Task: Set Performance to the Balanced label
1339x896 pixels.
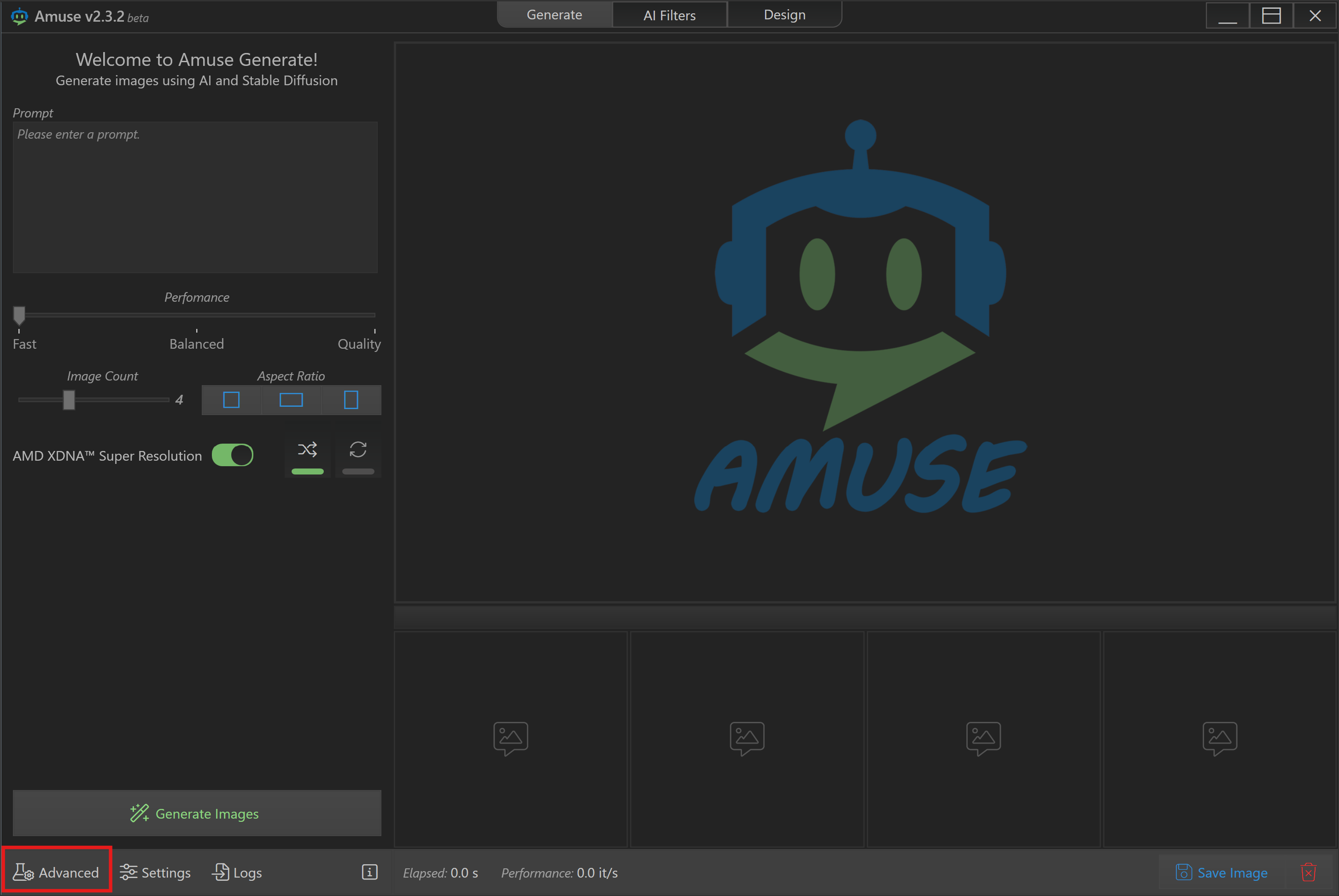Action: (x=197, y=344)
